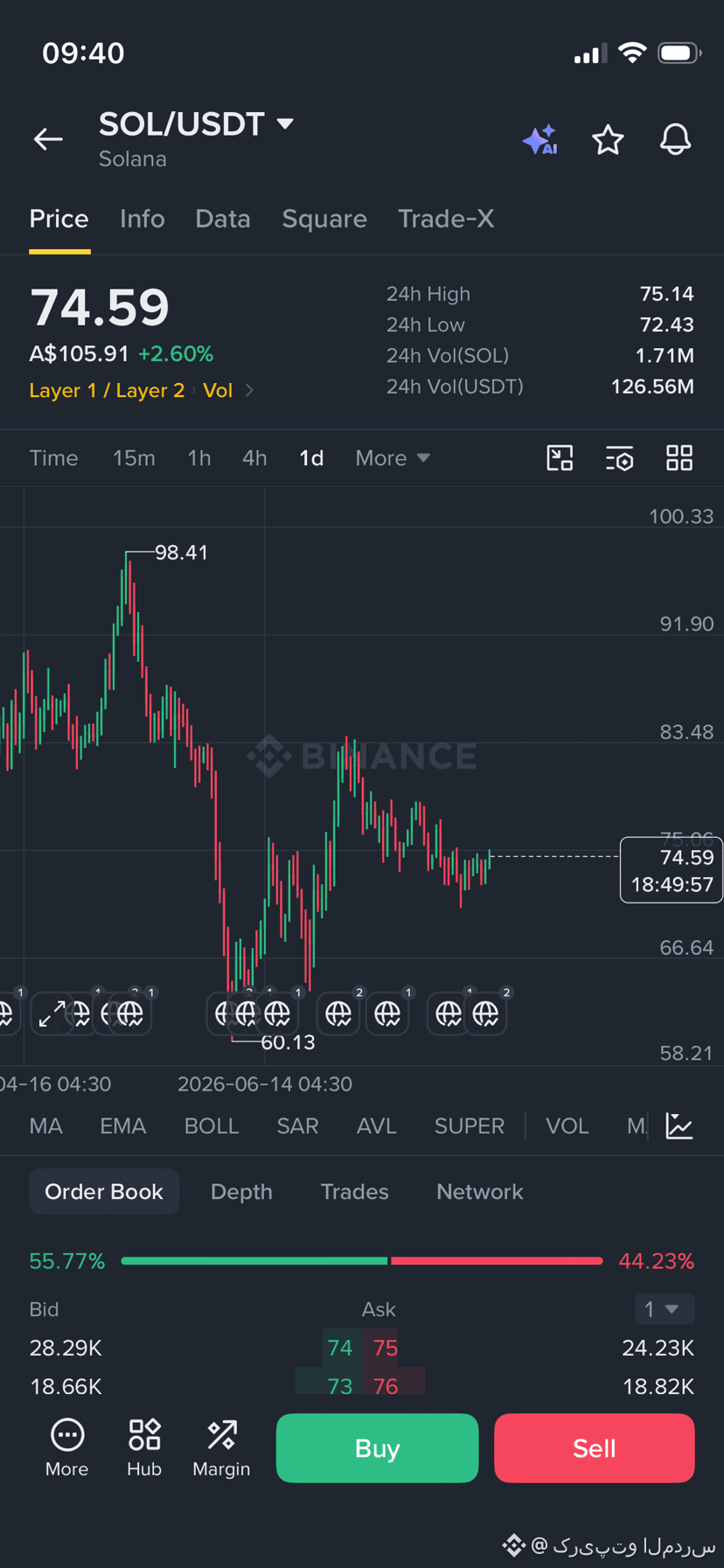Switch to the Data tab
This screenshot has height=1568, width=724.
[x=223, y=219]
